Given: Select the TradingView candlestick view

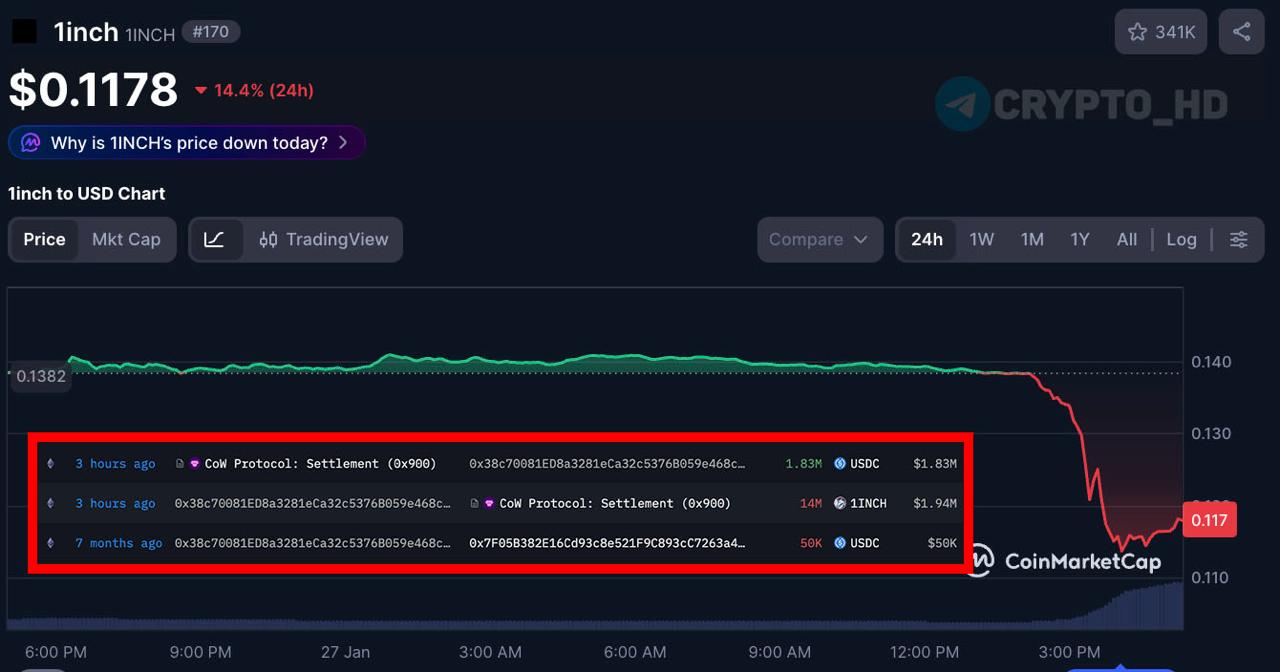Looking at the screenshot, I should [x=323, y=240].
